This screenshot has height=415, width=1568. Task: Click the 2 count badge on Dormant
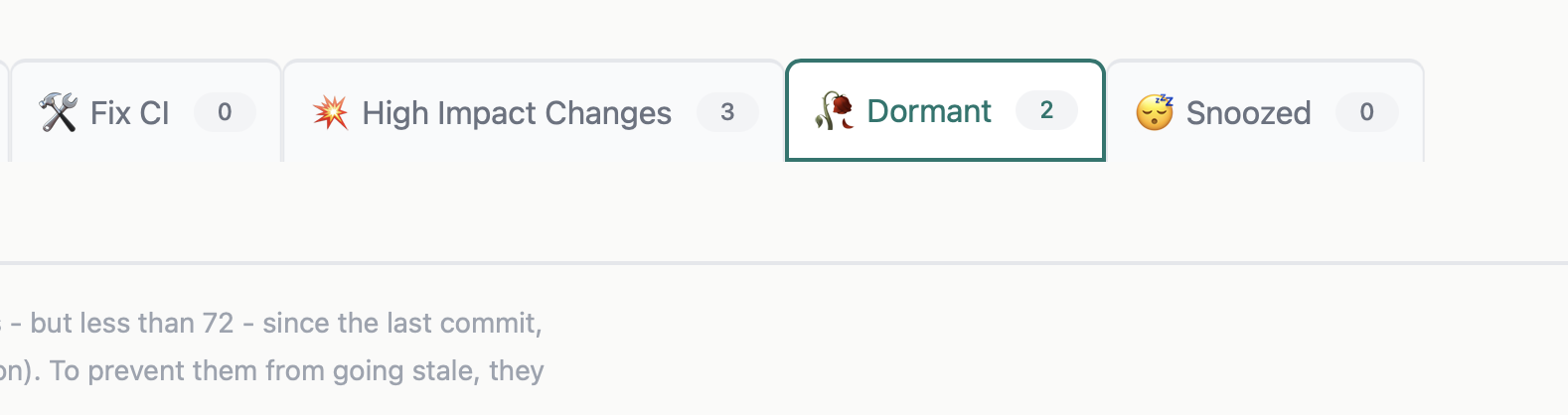tap(1046, 110)
